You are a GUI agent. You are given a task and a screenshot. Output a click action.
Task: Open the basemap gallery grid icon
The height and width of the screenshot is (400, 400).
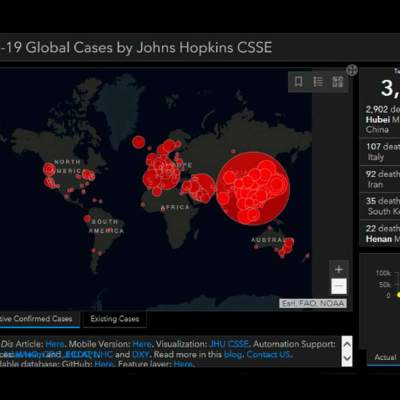338,81
